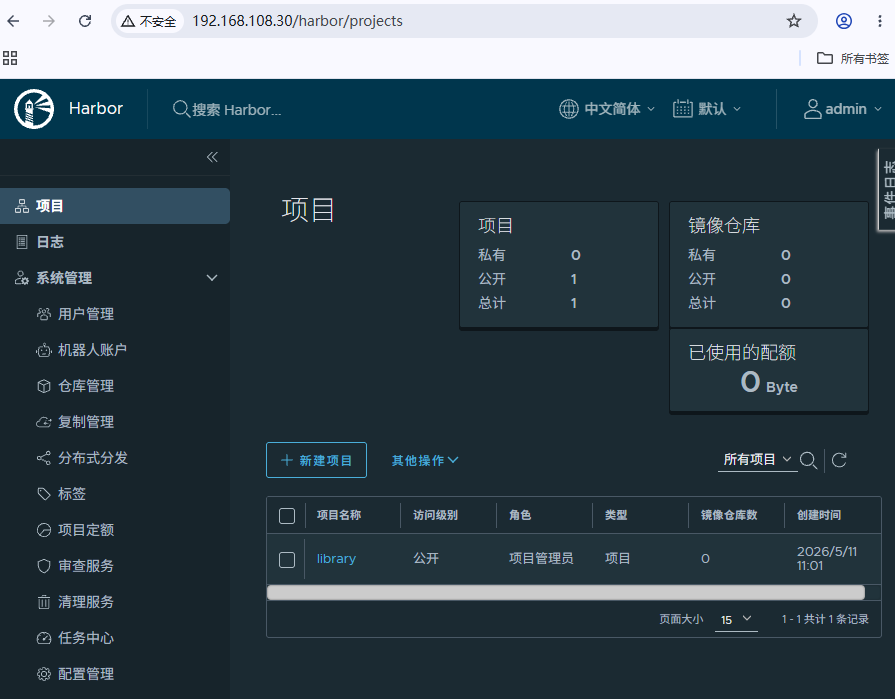The image size is (895, 699).
Task: Click the 标签 tag icon
Action: click(44, 494)
